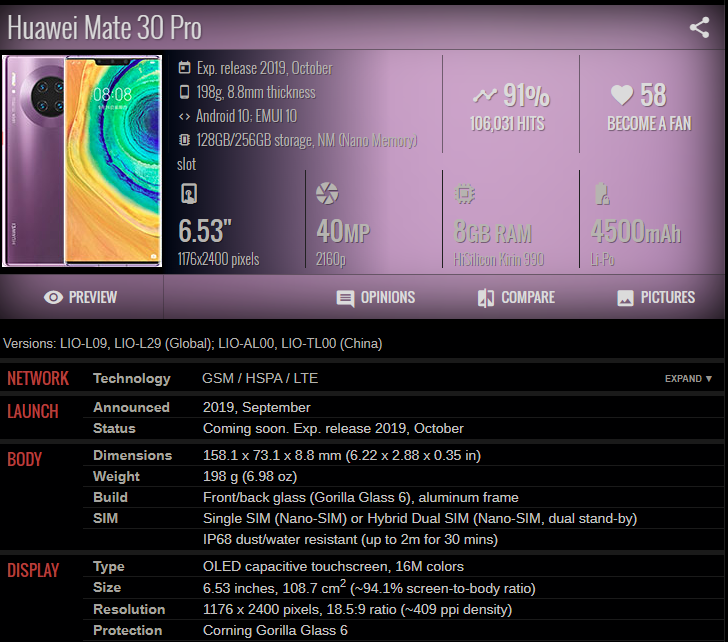Click the NETWORK section heading
This screenshot has height=642, width=728.
pyautogui.click(x=38, y=378)
